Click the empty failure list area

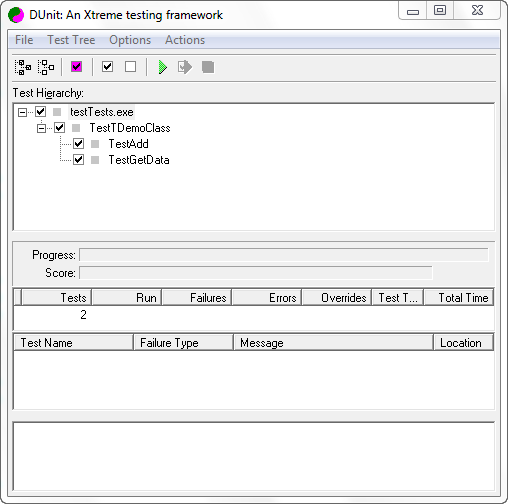[x=254, y=380]
